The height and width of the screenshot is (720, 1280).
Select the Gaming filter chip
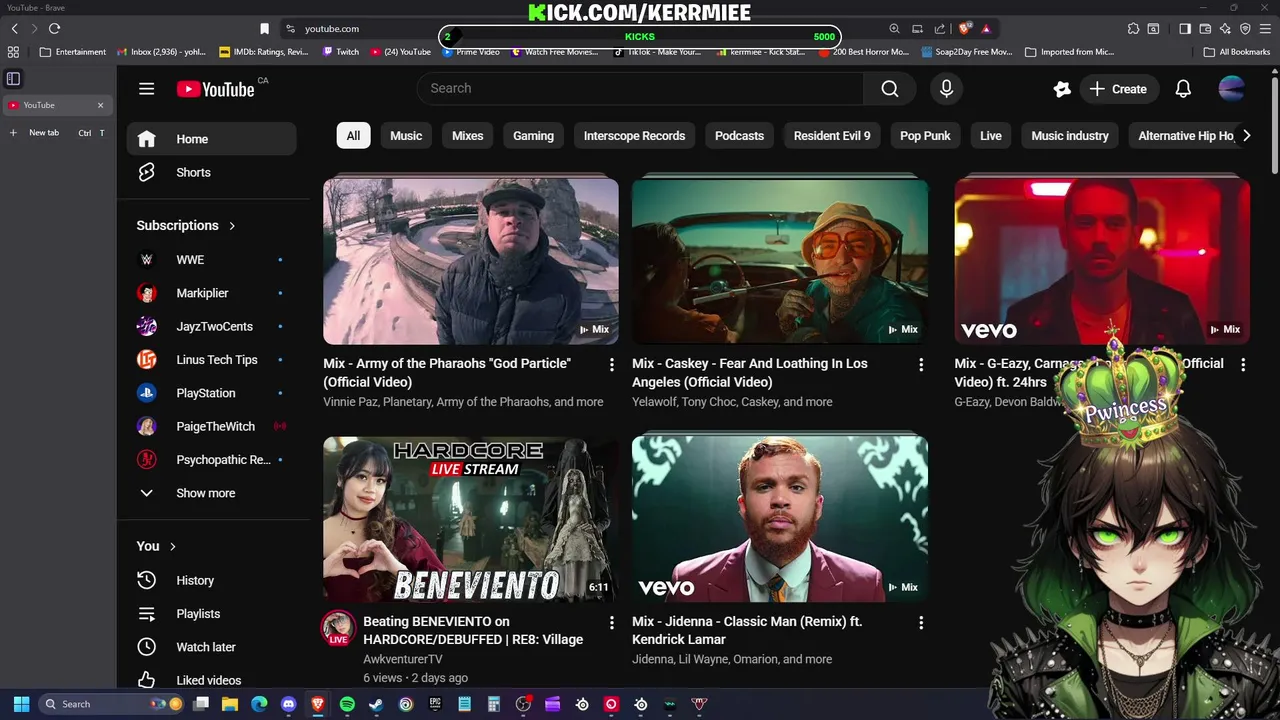point(533,136)
